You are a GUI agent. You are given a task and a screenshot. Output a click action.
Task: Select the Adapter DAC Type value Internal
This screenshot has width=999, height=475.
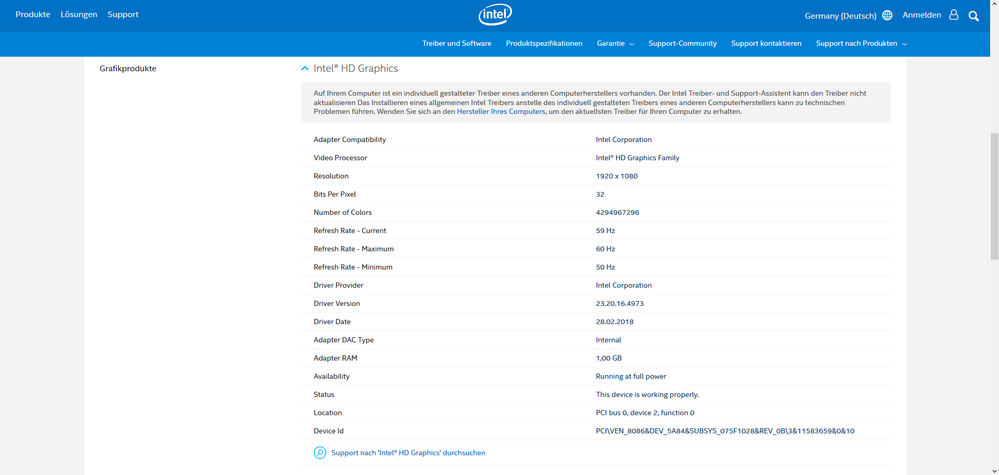(608, 340)
